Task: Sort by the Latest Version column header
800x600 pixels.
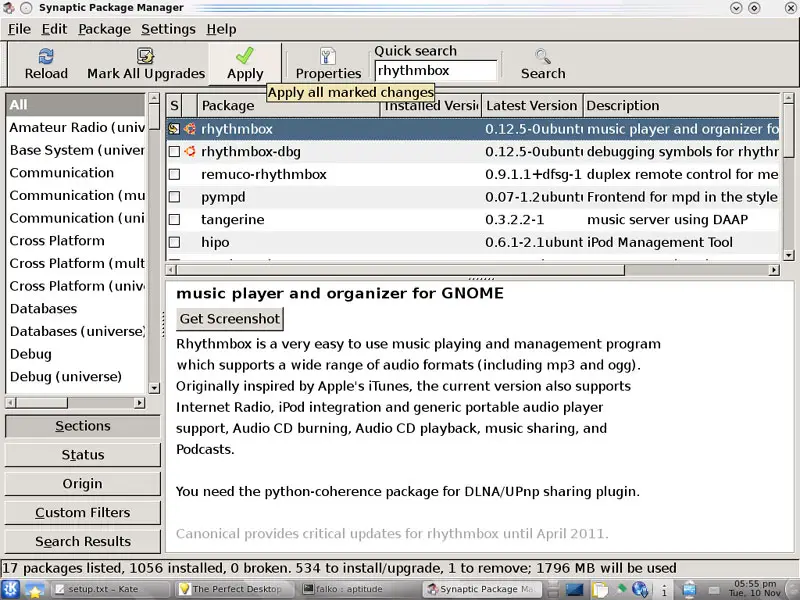Action: click(532, 106)
